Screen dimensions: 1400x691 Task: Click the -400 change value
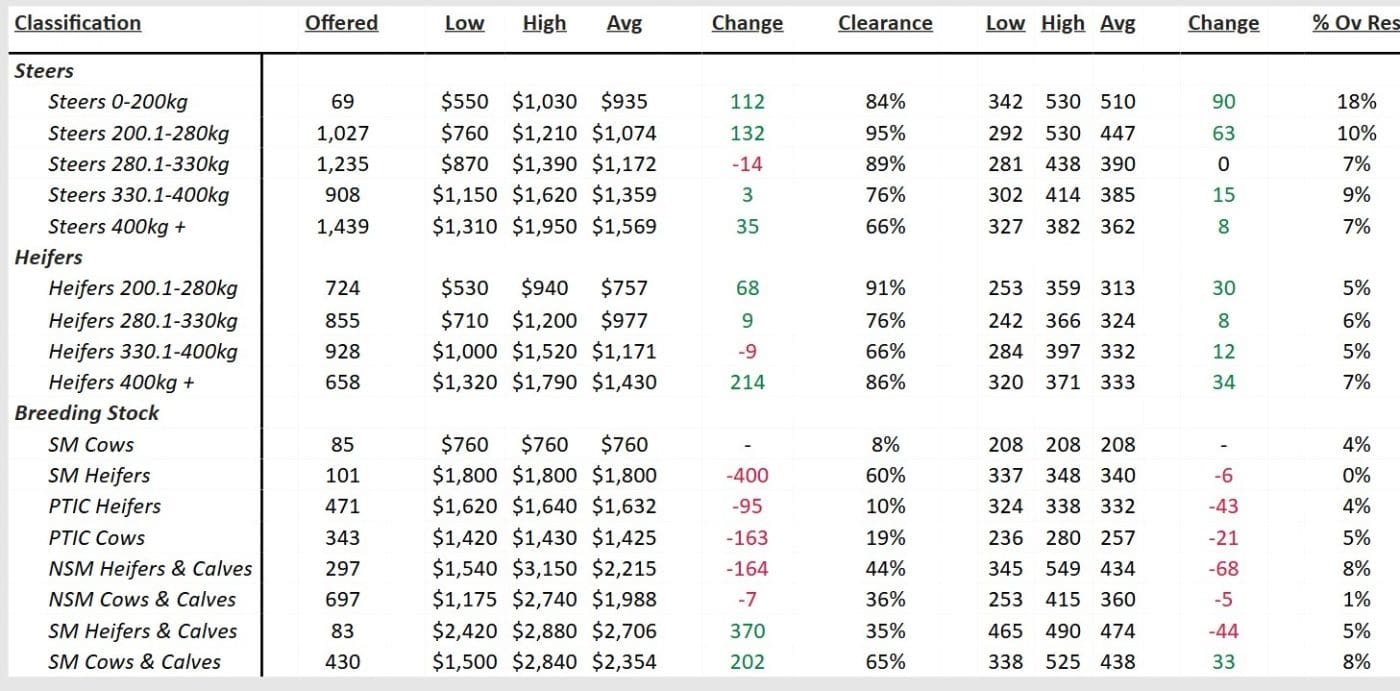click(x=747, y=476)
